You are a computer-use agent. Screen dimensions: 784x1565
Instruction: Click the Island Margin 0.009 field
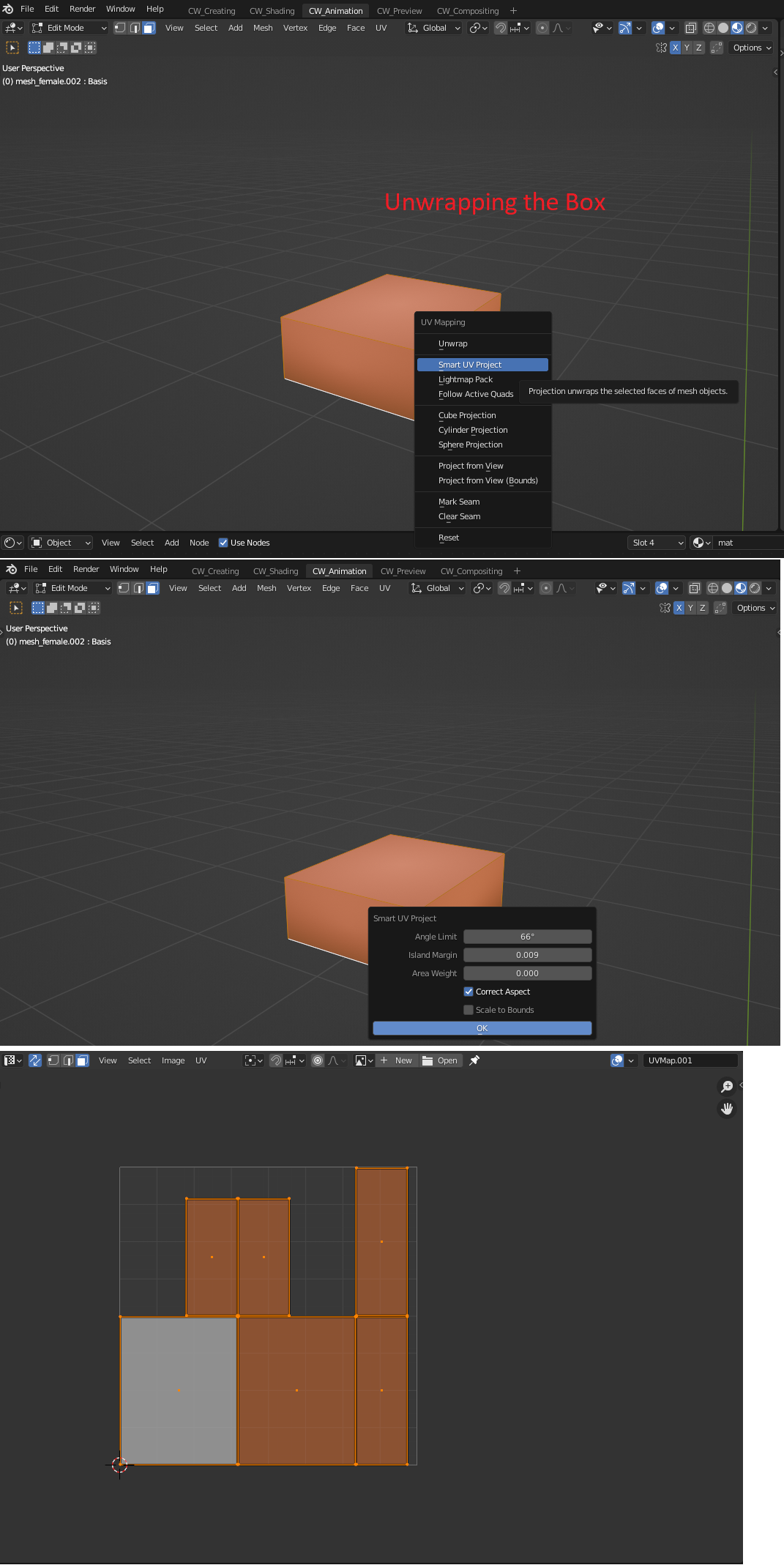pyautogui.click(x=527, y=955)
